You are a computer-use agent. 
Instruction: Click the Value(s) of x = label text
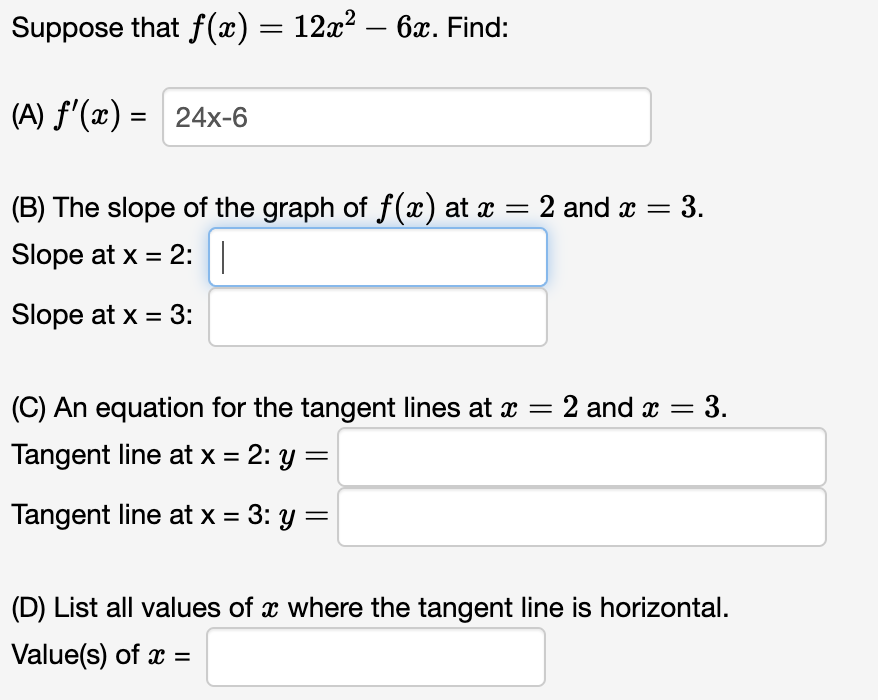[100, 656]
